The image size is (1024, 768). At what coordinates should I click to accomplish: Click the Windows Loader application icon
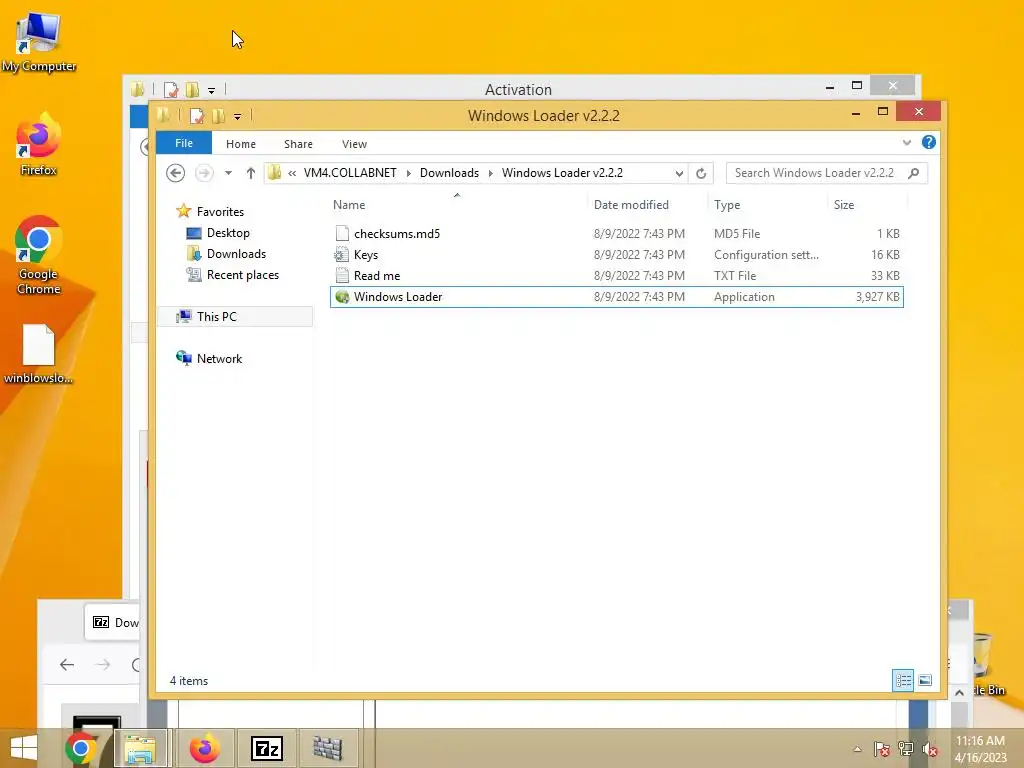[x=342, y=296]
